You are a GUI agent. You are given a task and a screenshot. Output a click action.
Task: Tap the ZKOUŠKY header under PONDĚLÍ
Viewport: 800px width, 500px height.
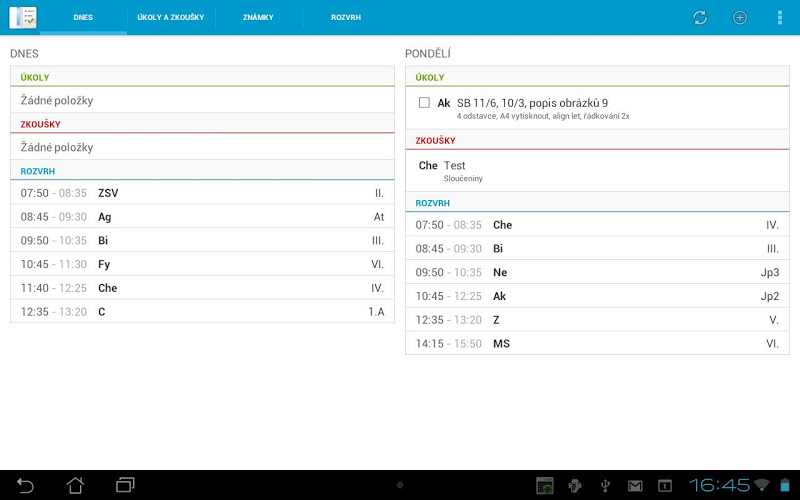click(597, 140)
